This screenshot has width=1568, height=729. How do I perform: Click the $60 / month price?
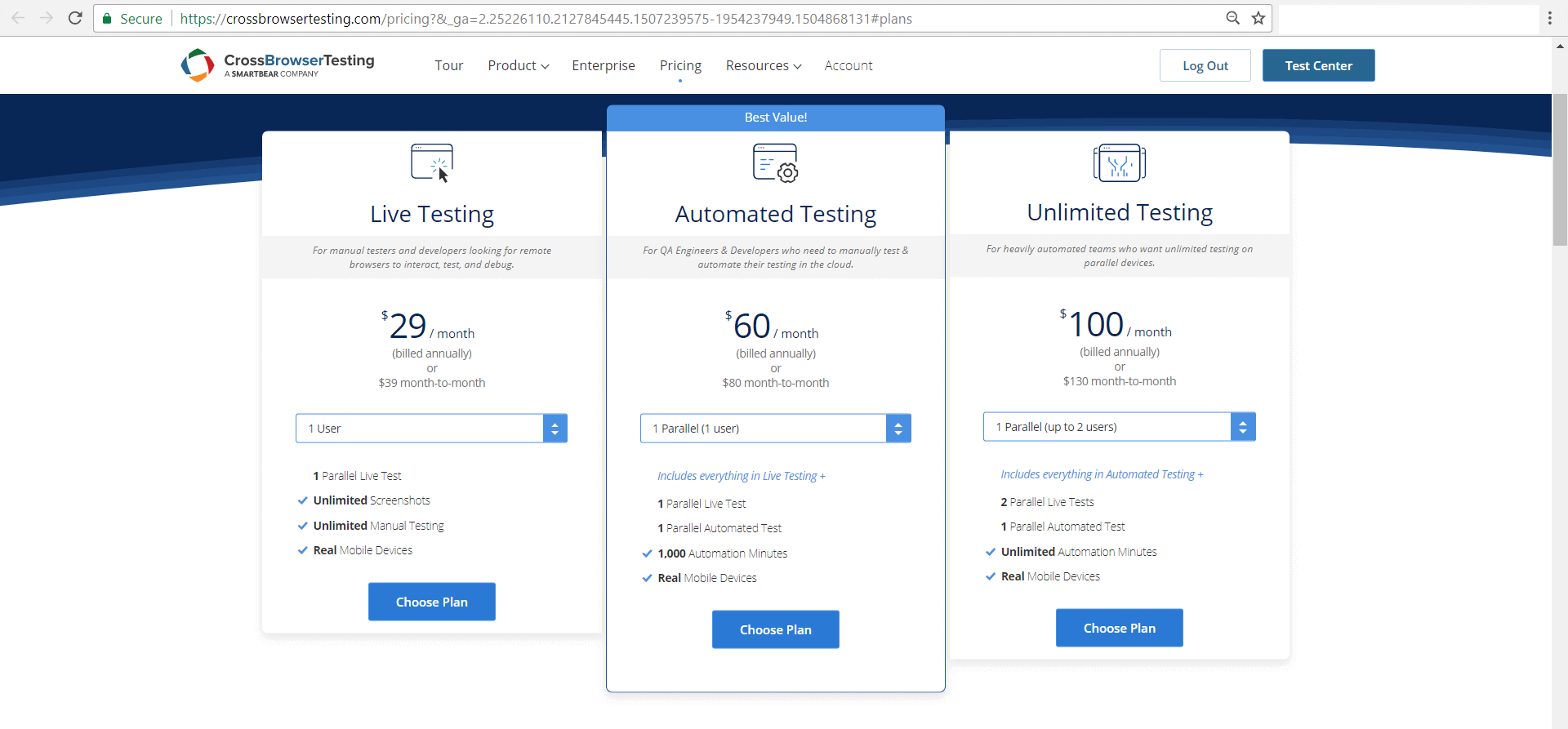pos(772,327)
